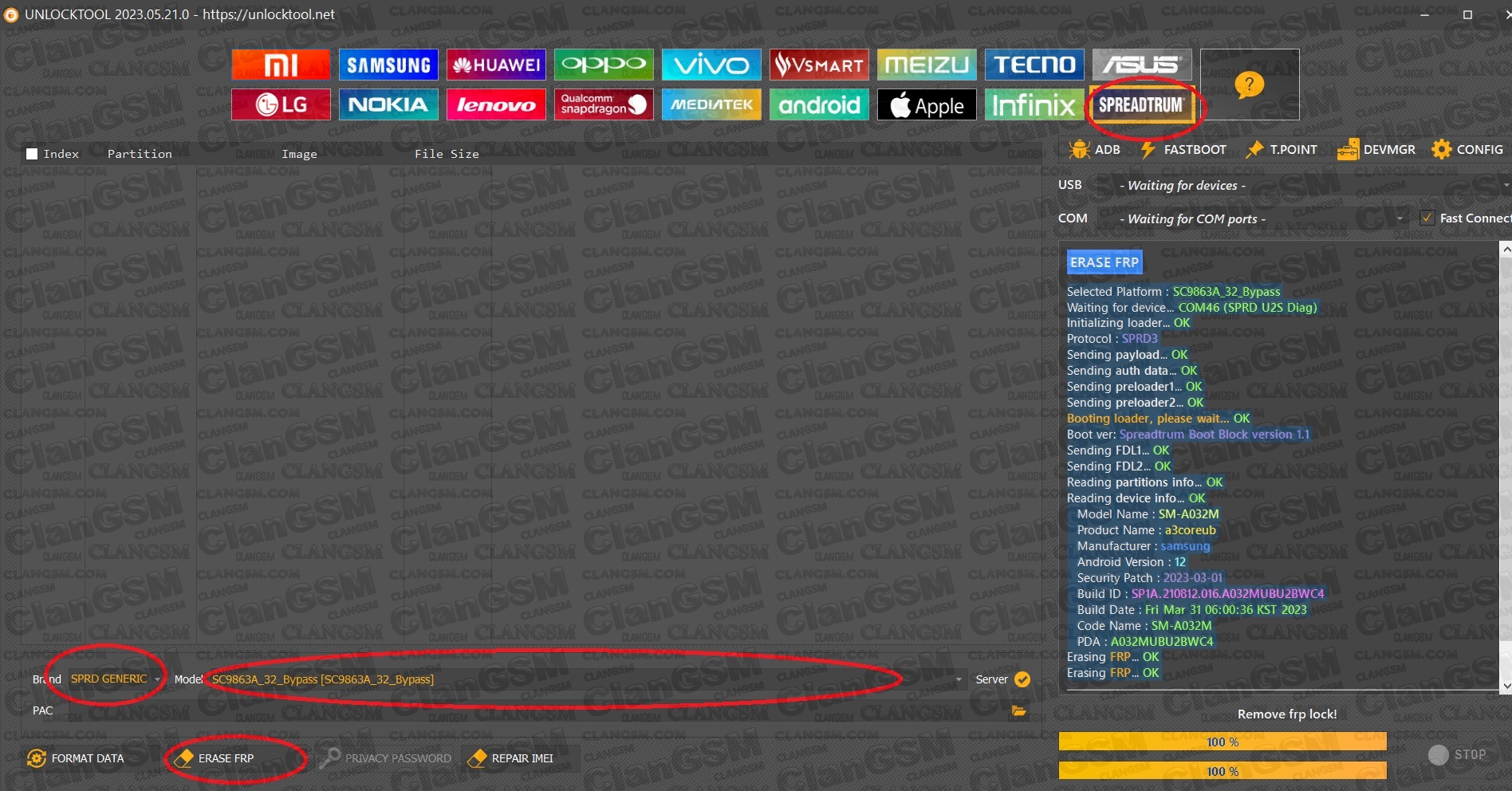Disable the Fast Connect checkbox
Screen dimensions: 1512x791
click(1427, 218)
